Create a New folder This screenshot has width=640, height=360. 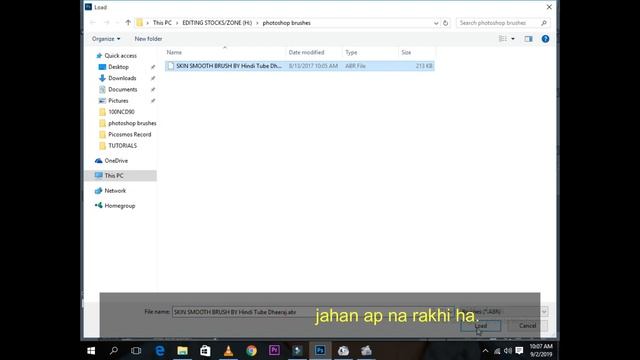pos(148,39)
